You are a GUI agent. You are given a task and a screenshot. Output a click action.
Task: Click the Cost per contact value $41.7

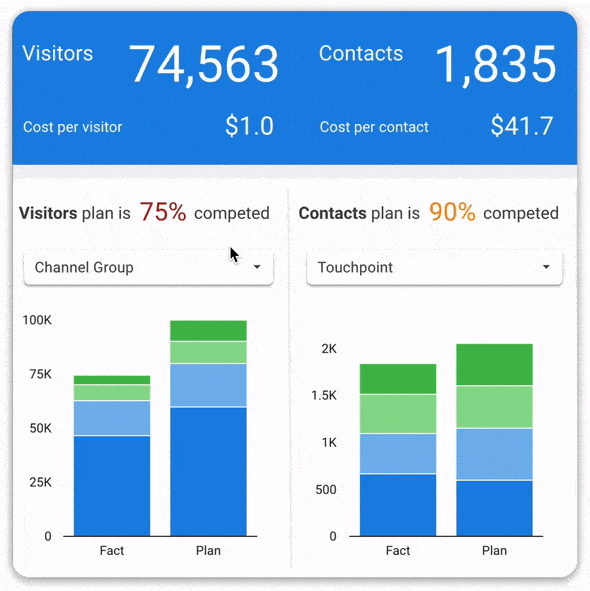(522, 126)
